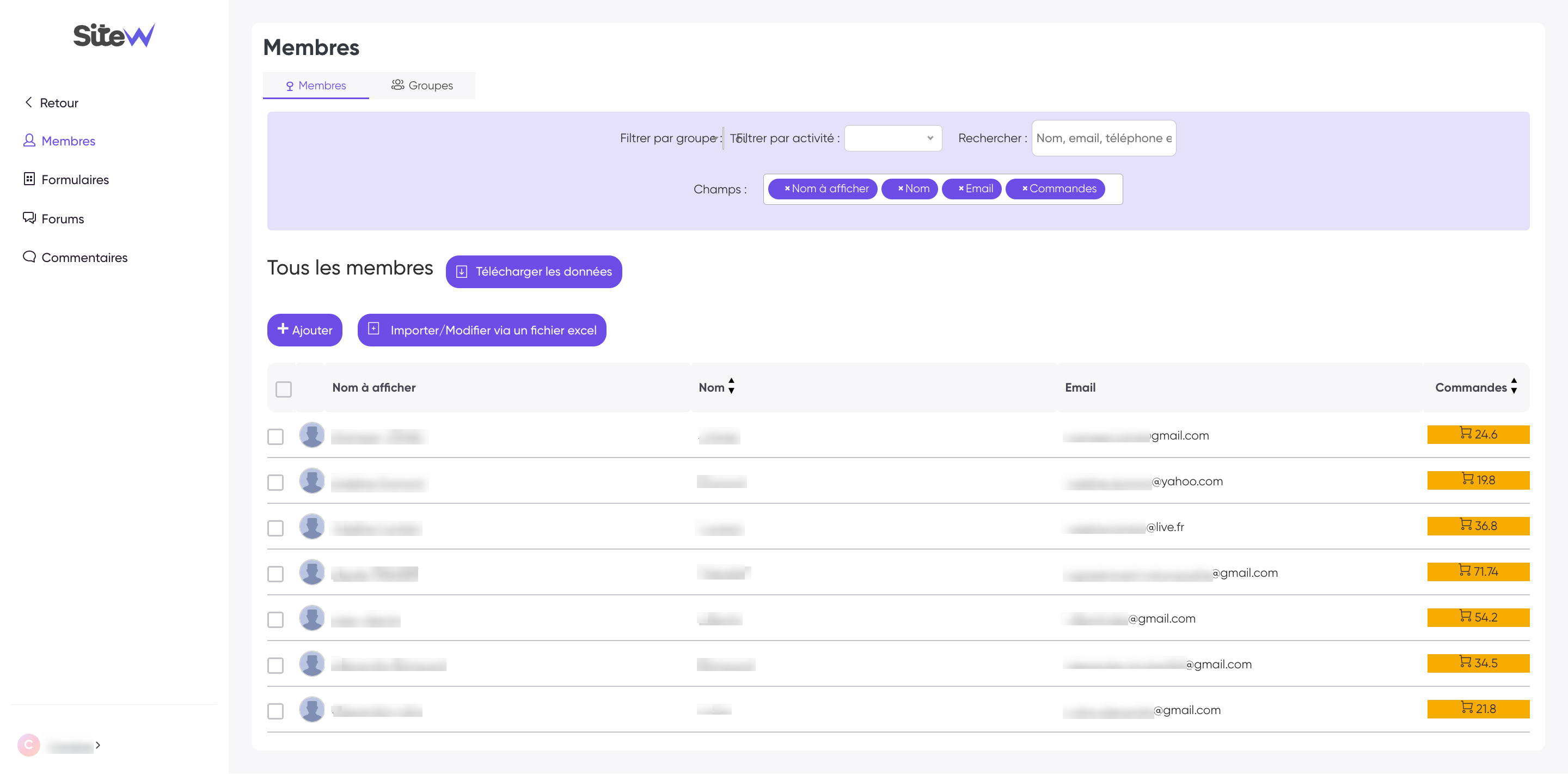Viewport: 1568px width, 774px height.
Task: Expand the user account chevron
Action: 97,745
